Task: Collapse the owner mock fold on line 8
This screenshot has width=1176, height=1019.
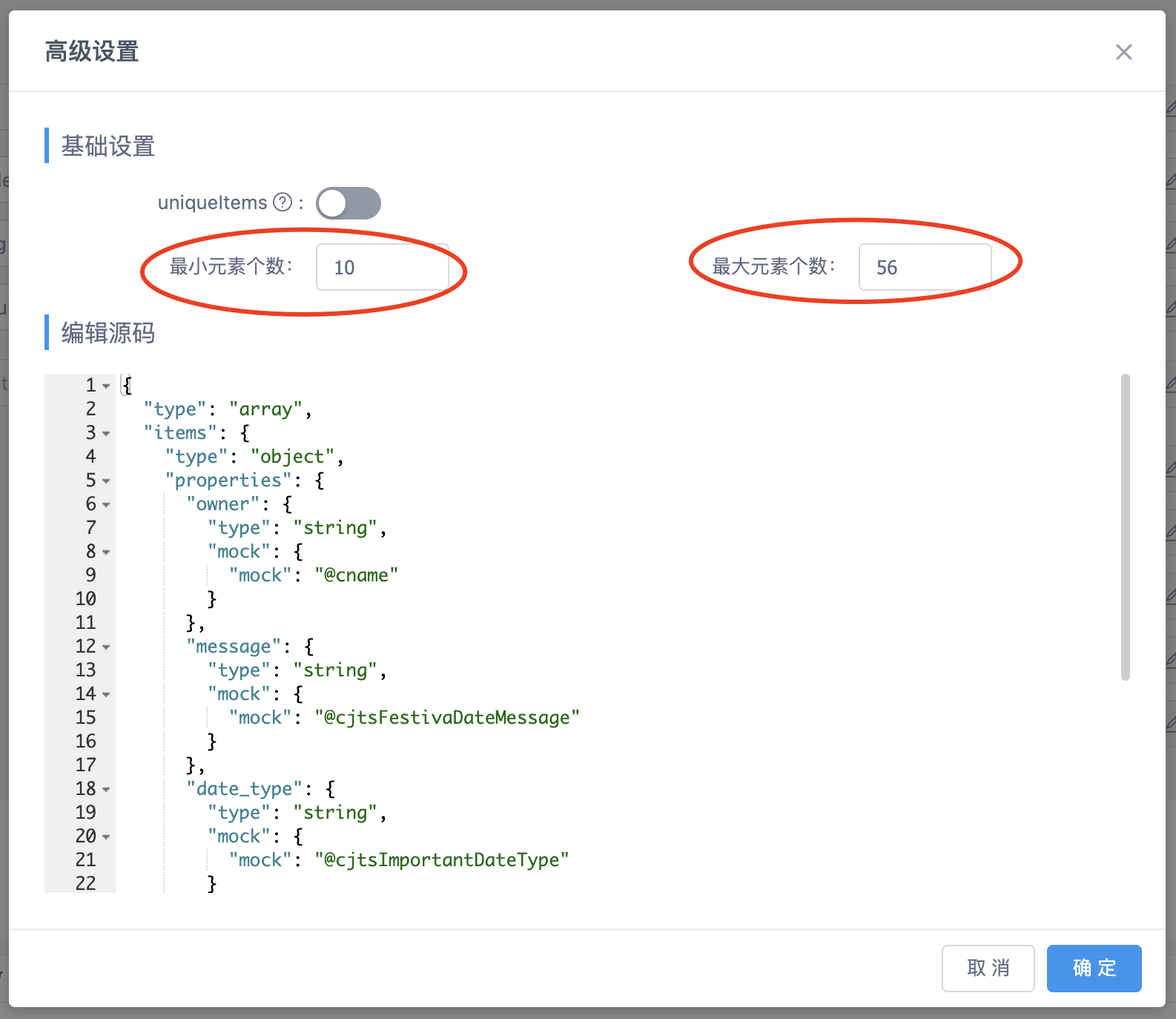Action: [106, 552]
